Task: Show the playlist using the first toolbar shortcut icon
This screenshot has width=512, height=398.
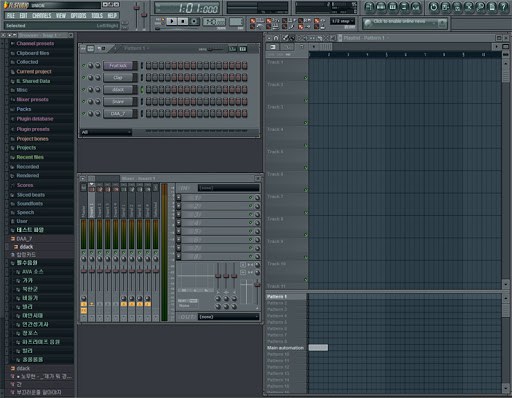Action: pyautogui.click(x=369, y=7)
